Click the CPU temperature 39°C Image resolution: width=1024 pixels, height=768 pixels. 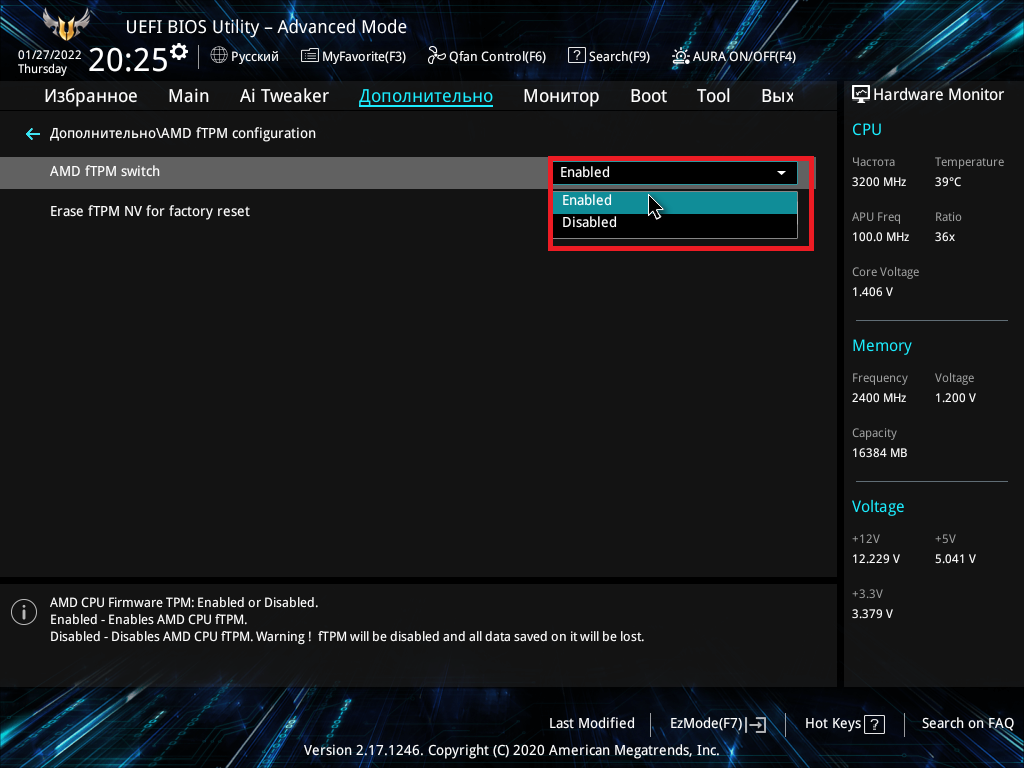948,182
